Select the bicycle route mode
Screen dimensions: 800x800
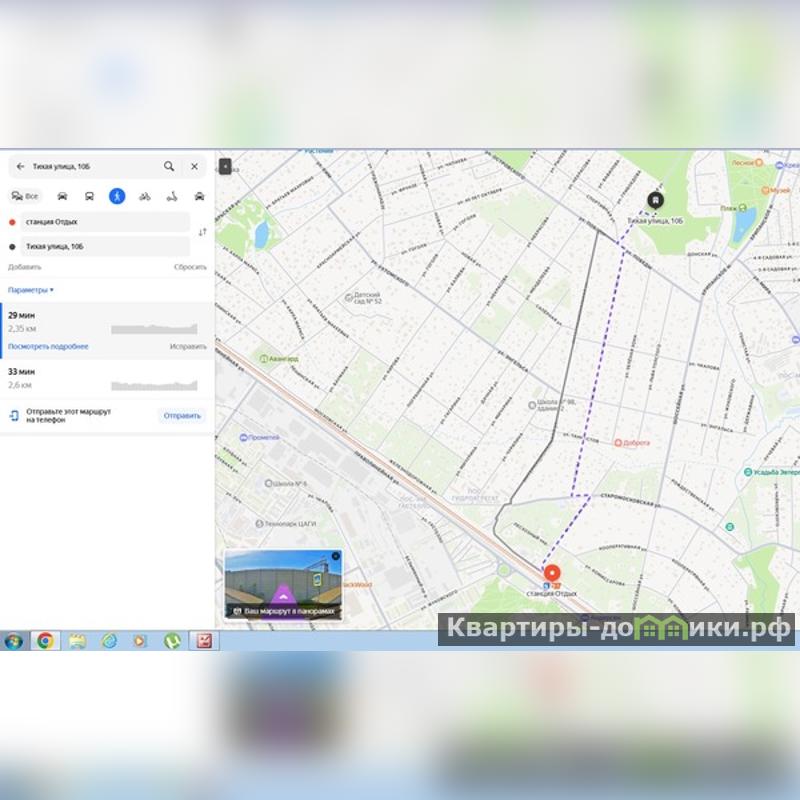(145, 196)
